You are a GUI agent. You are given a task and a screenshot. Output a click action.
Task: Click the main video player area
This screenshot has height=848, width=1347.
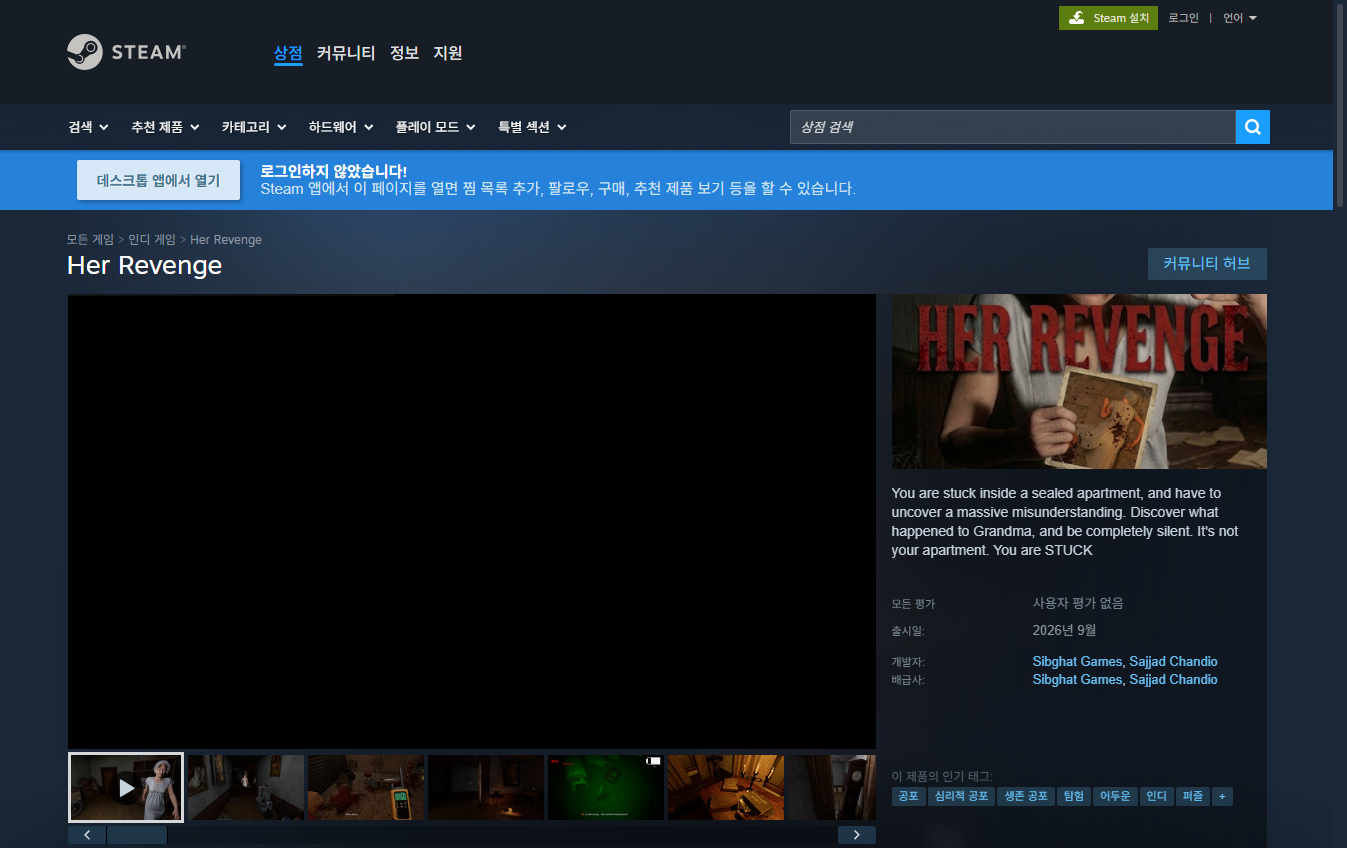click(x=472, y=521)
